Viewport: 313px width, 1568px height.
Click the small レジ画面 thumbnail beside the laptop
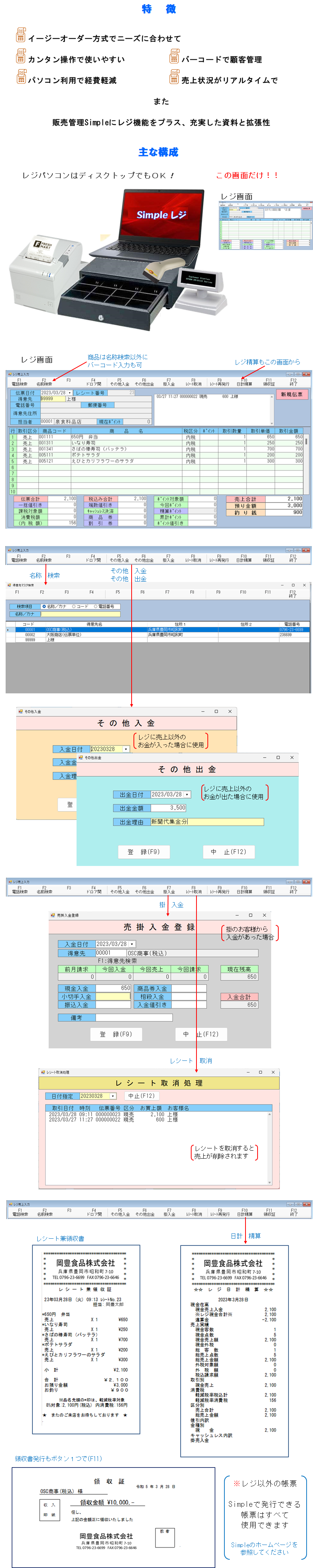265,225
